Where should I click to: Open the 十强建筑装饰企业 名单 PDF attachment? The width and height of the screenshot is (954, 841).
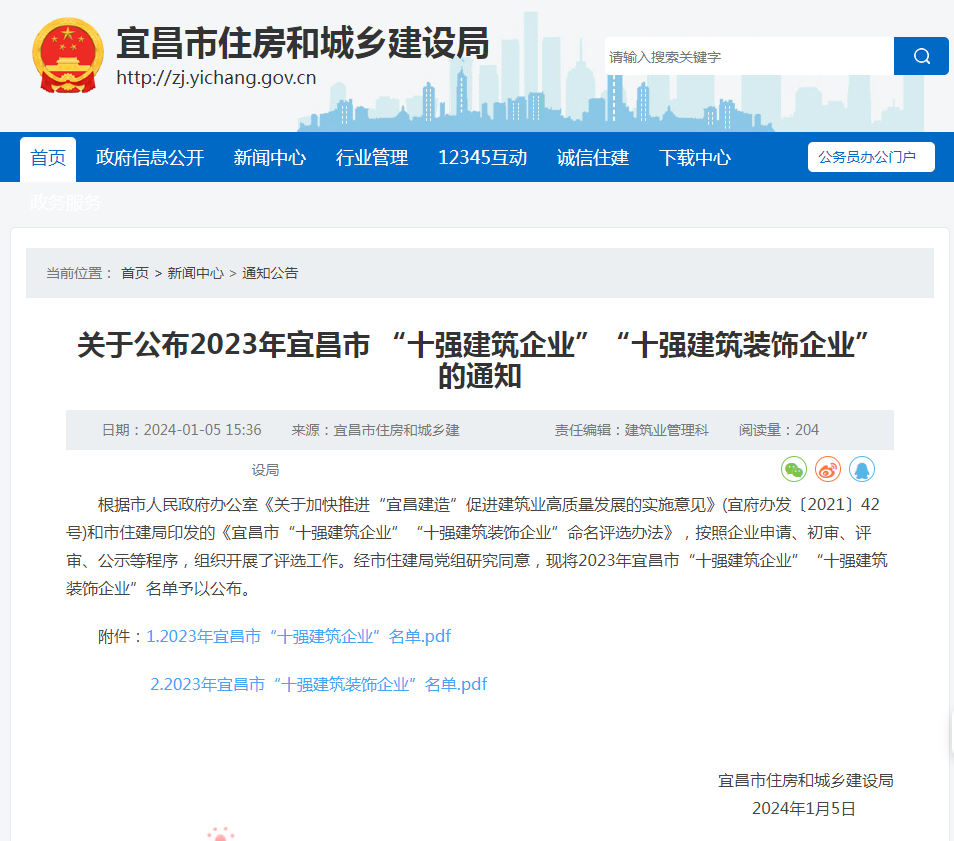[x=319, y=684]
